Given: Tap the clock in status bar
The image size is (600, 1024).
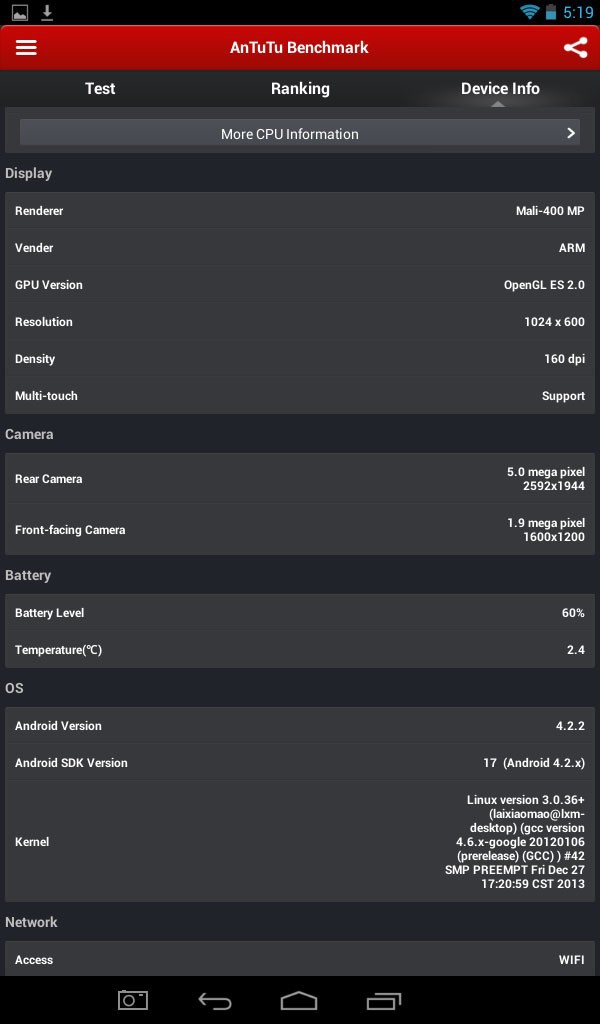Looking at the screenshot, I should 578,12.
